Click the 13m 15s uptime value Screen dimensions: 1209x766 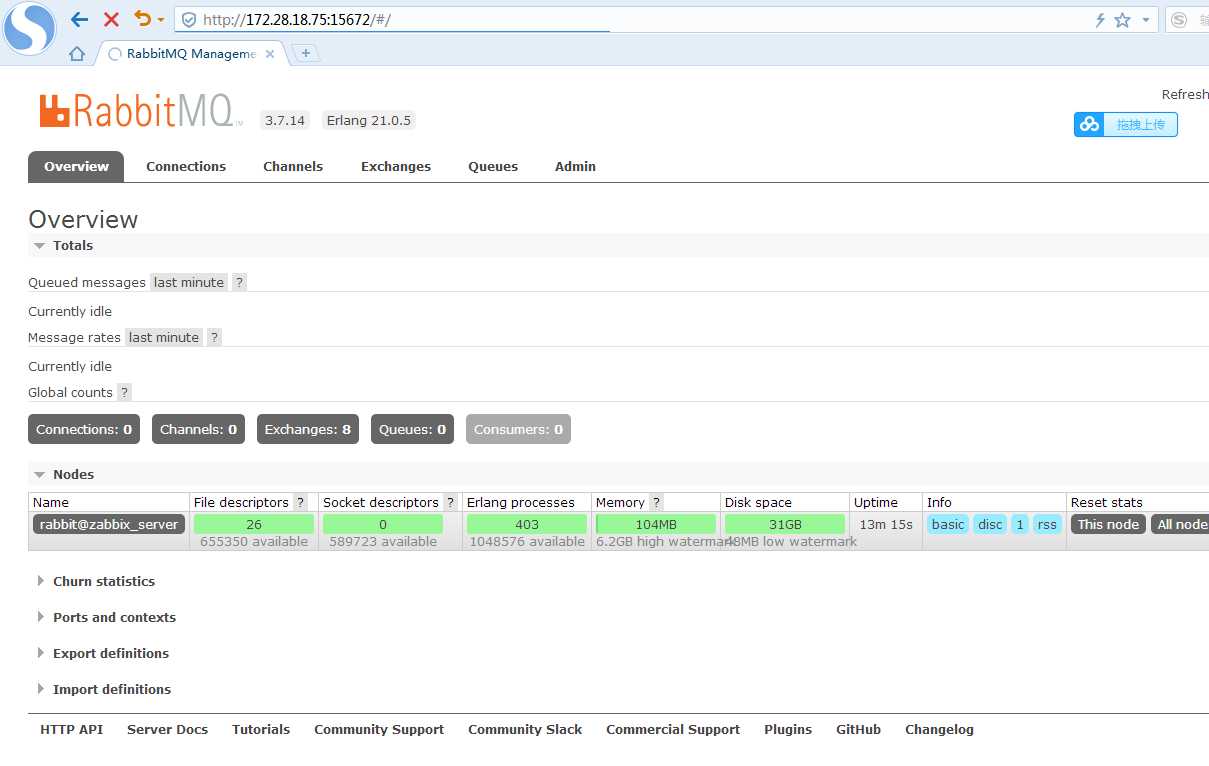pyautogui.click(x=886, y=524)
